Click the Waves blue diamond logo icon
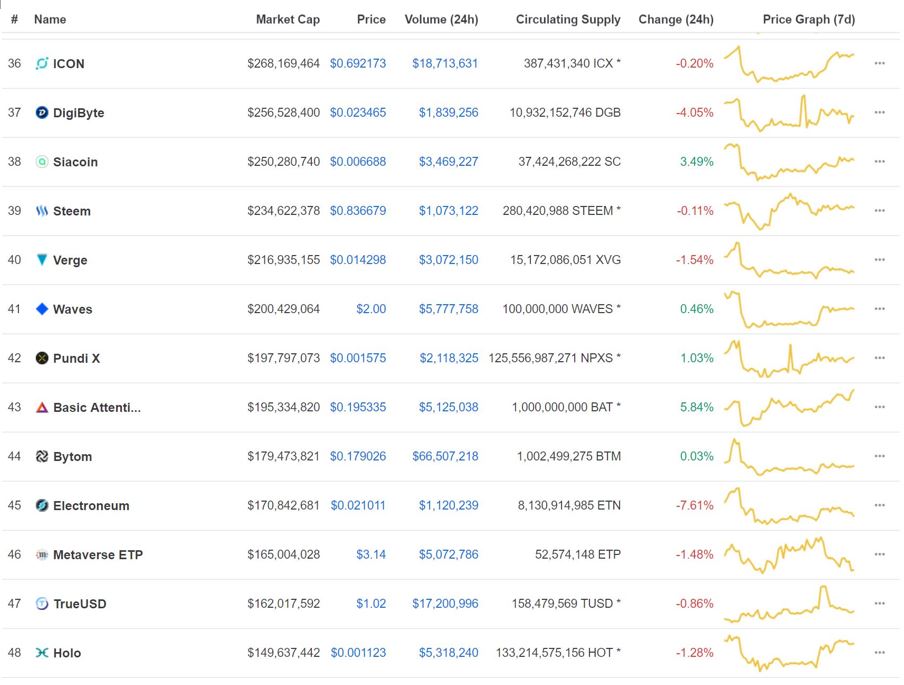904x685 pixels. 42,309
